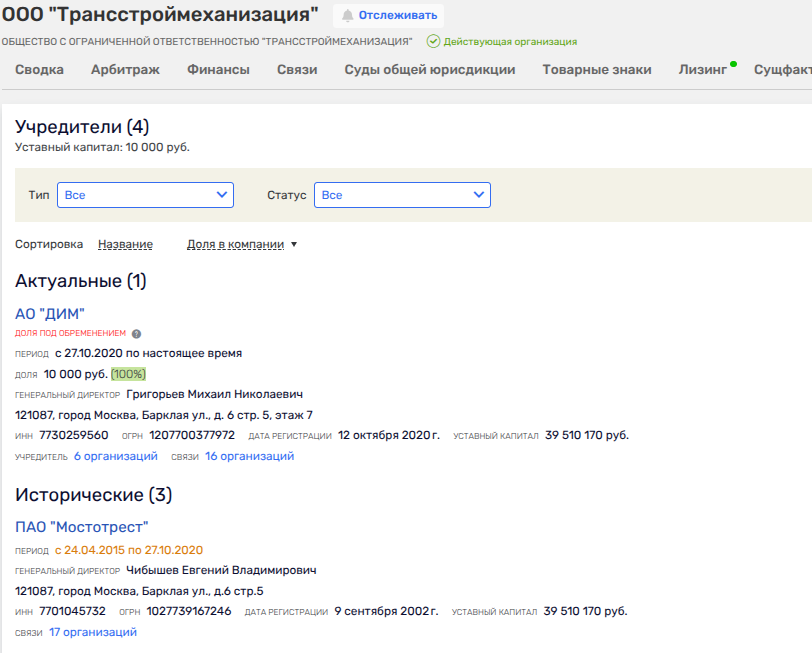Viewport: 812px width, 653px height.
Task: Select the Связи tab
Action: click(297, 70)
